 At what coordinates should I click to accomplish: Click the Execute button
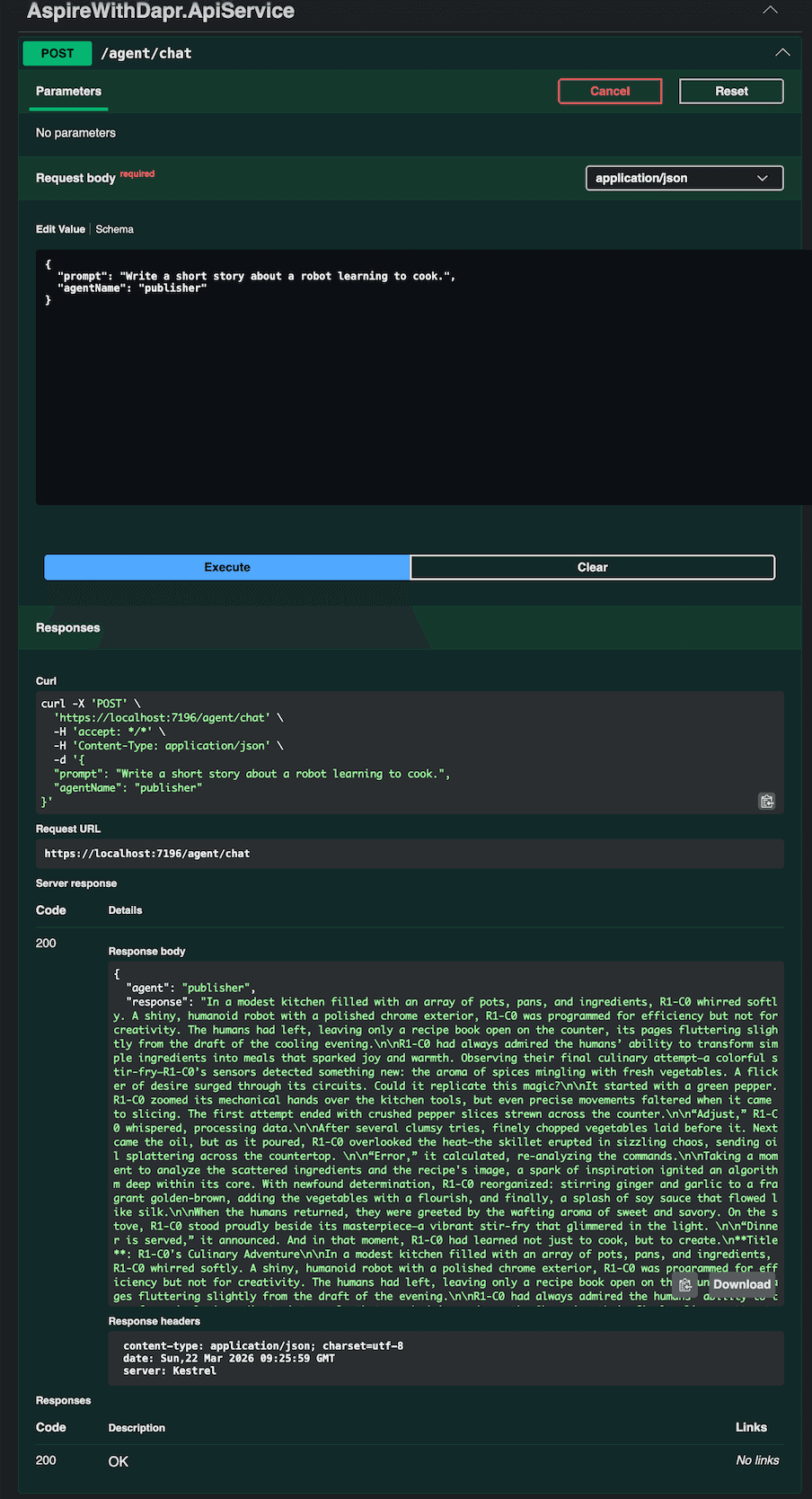point(227,567)
